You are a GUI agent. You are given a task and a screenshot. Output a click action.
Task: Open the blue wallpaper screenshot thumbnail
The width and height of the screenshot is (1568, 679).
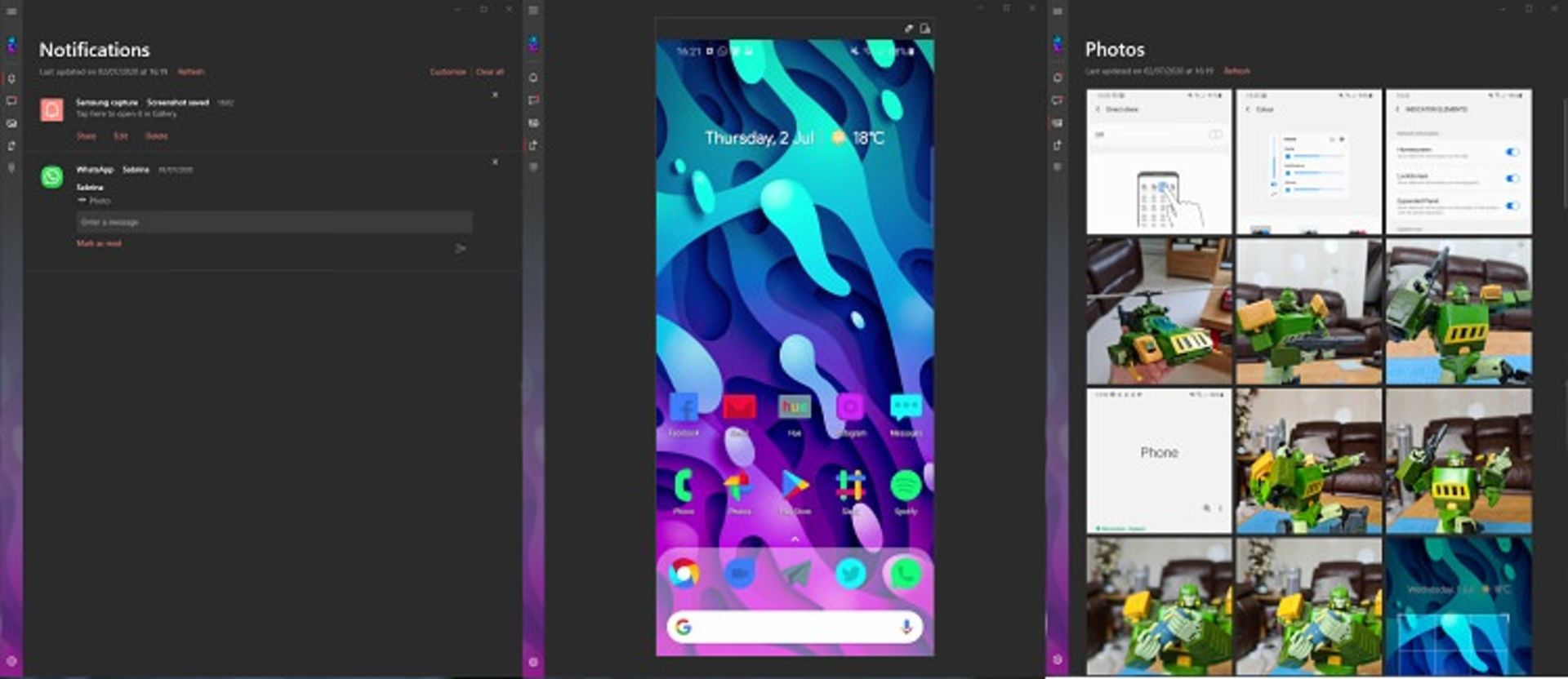coord(1459,606)
